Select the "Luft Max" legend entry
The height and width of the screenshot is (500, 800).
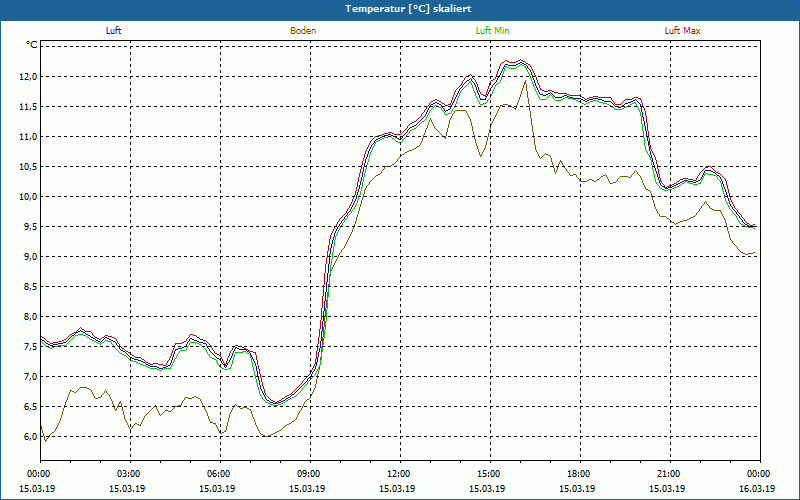[683, 31]
